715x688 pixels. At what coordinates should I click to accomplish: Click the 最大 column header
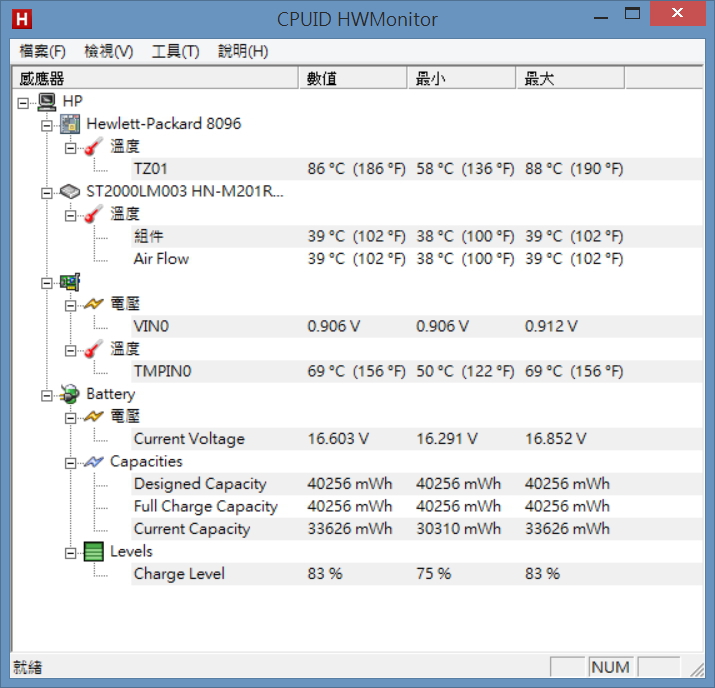click(569, 78)
